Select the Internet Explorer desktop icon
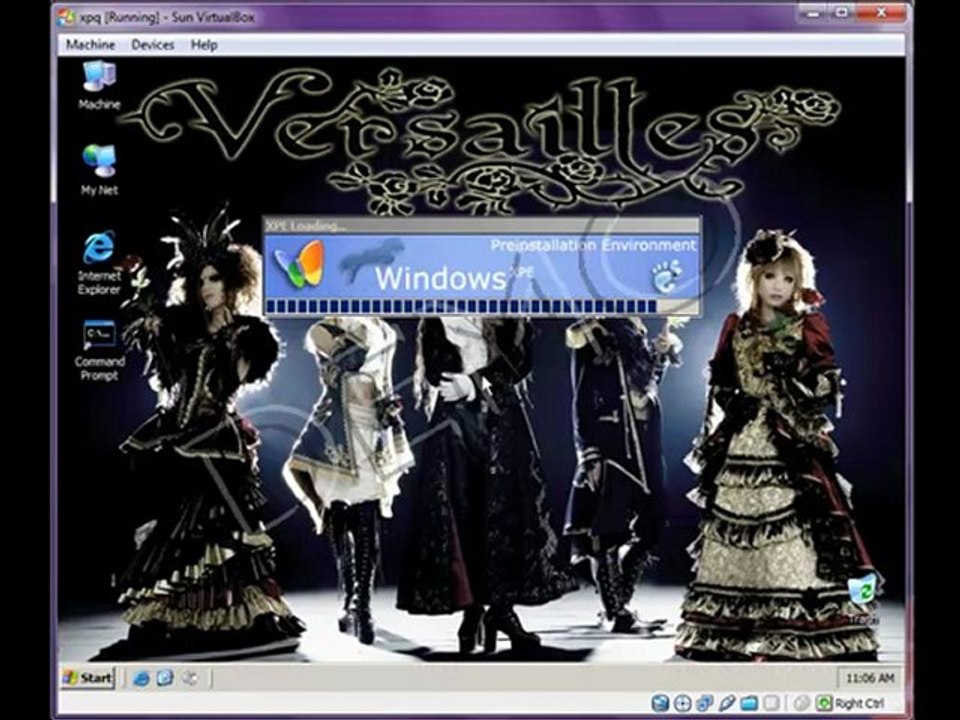This screenshot has width=960, height=720. [99, 263]
